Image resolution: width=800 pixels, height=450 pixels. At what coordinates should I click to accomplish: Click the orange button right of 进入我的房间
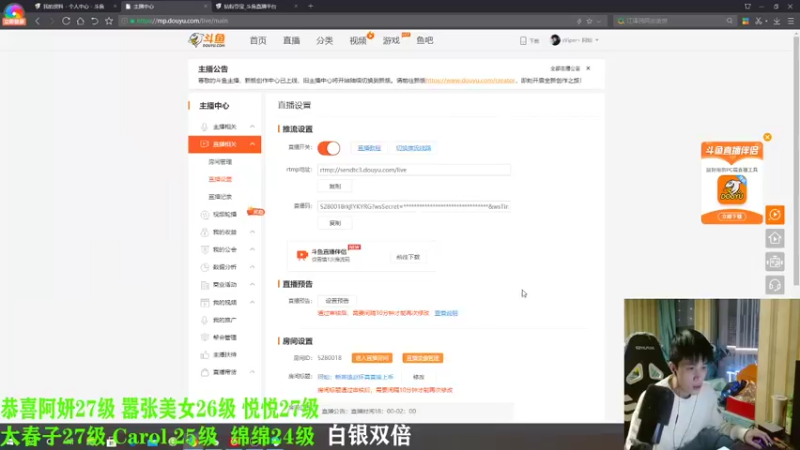(x=422, y=358)
